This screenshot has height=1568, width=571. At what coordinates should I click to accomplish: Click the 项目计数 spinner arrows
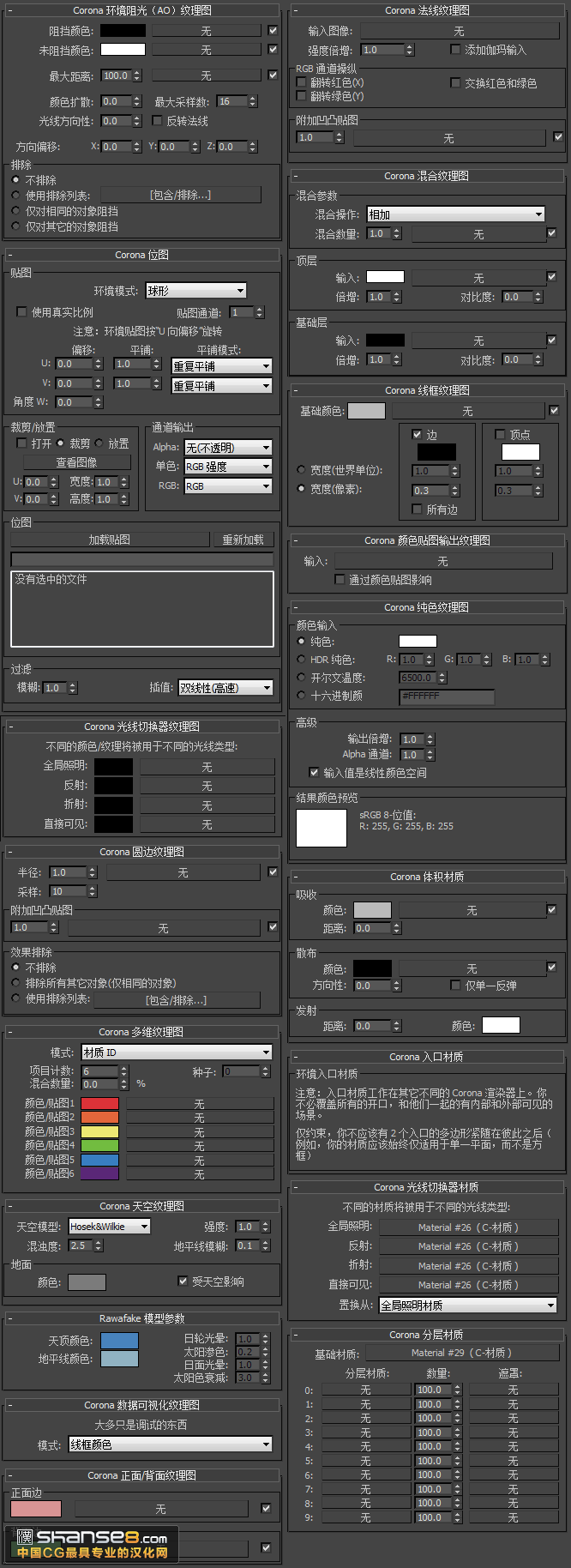pyautogui.click(x=124, y=1071)
